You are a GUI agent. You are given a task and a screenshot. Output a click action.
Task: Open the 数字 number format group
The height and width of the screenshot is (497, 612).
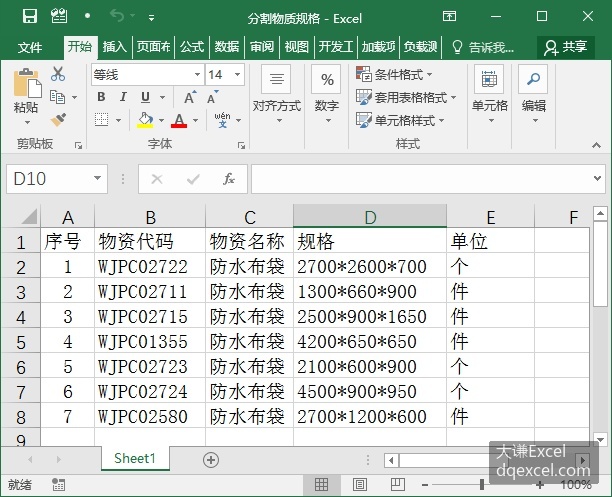tap(327, 95)
